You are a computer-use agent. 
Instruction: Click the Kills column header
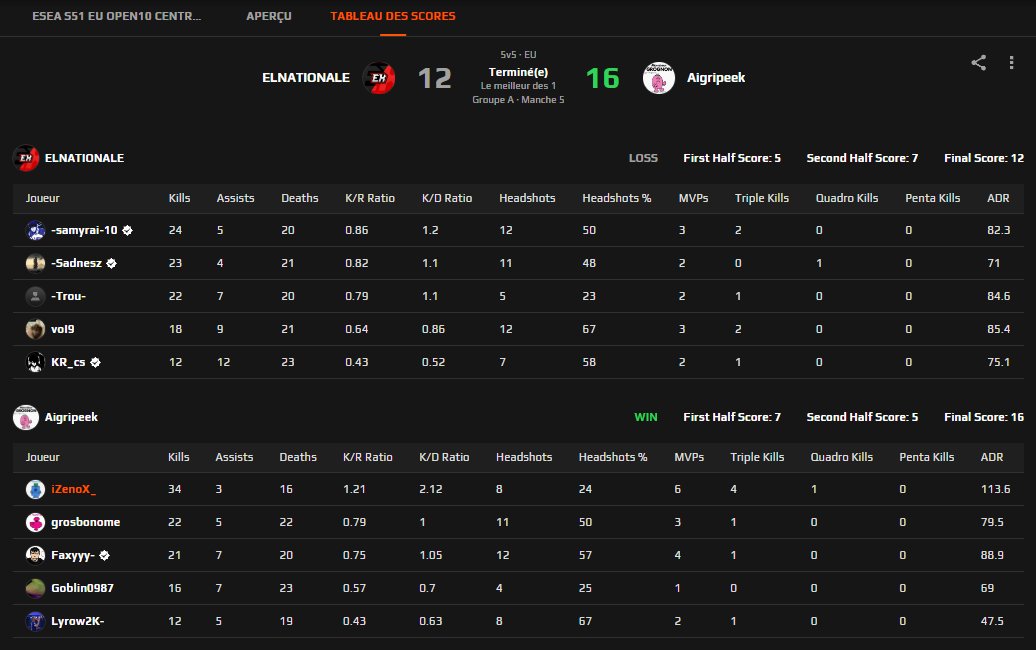coord(179,198)
